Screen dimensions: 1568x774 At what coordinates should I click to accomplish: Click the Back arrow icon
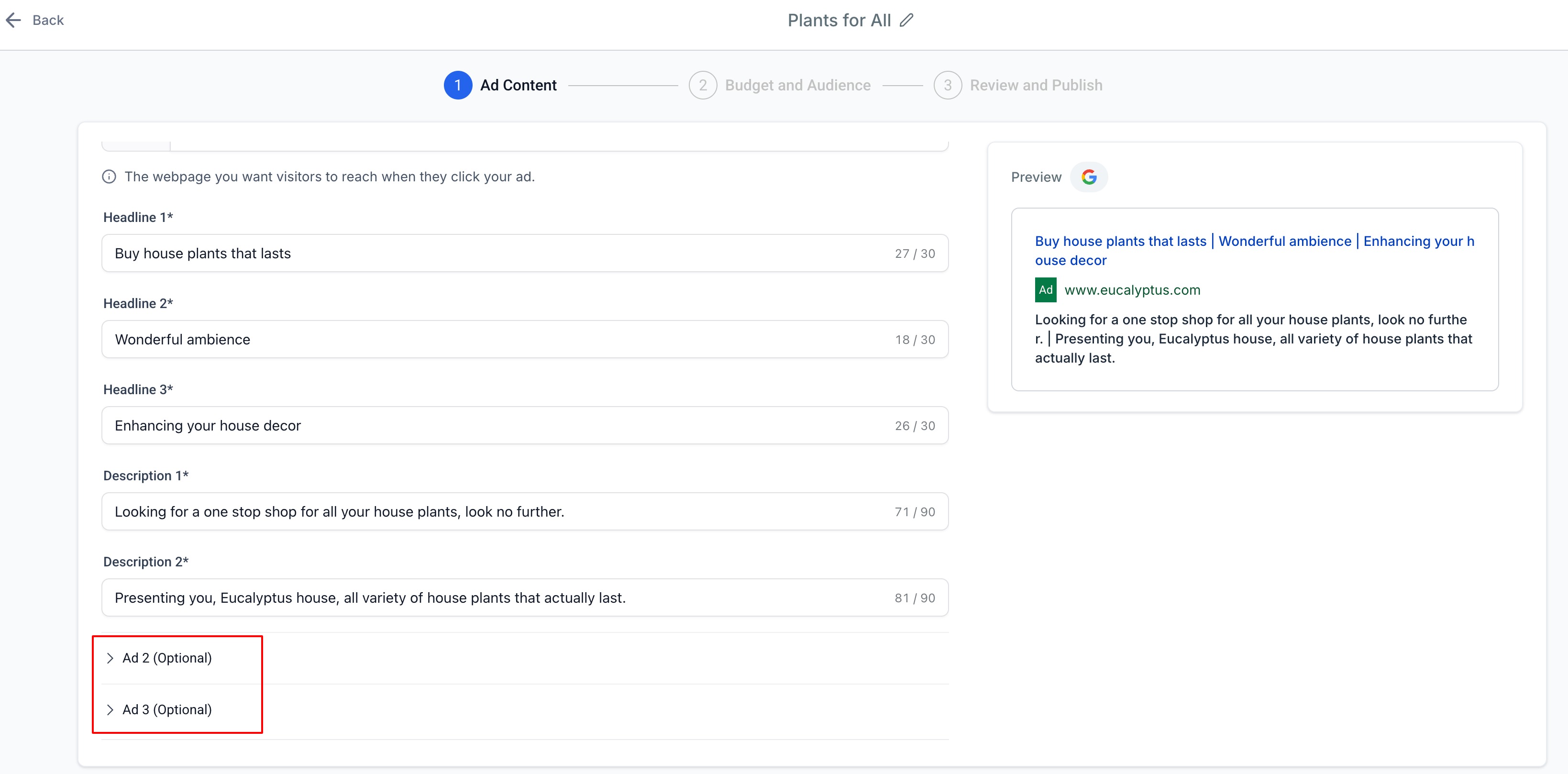pyautogui.click(x=13, y=20)
